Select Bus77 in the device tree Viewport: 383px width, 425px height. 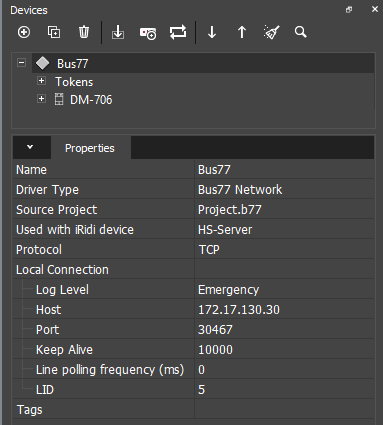72,64
